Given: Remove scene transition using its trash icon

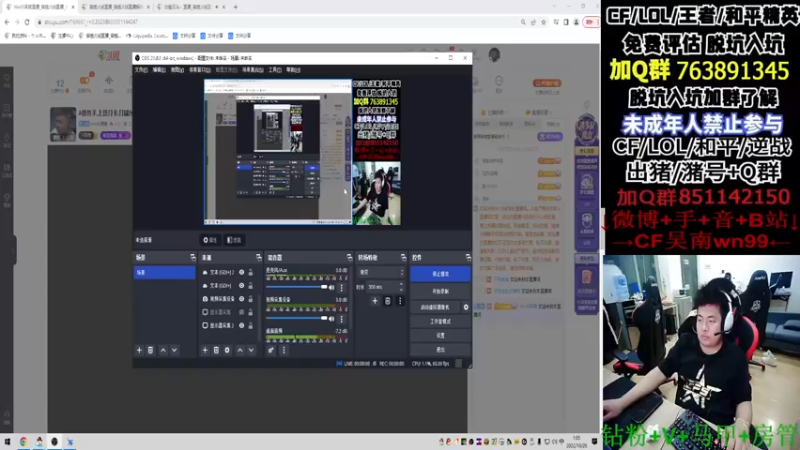Looking at the screenshot, I should (388, 301).
